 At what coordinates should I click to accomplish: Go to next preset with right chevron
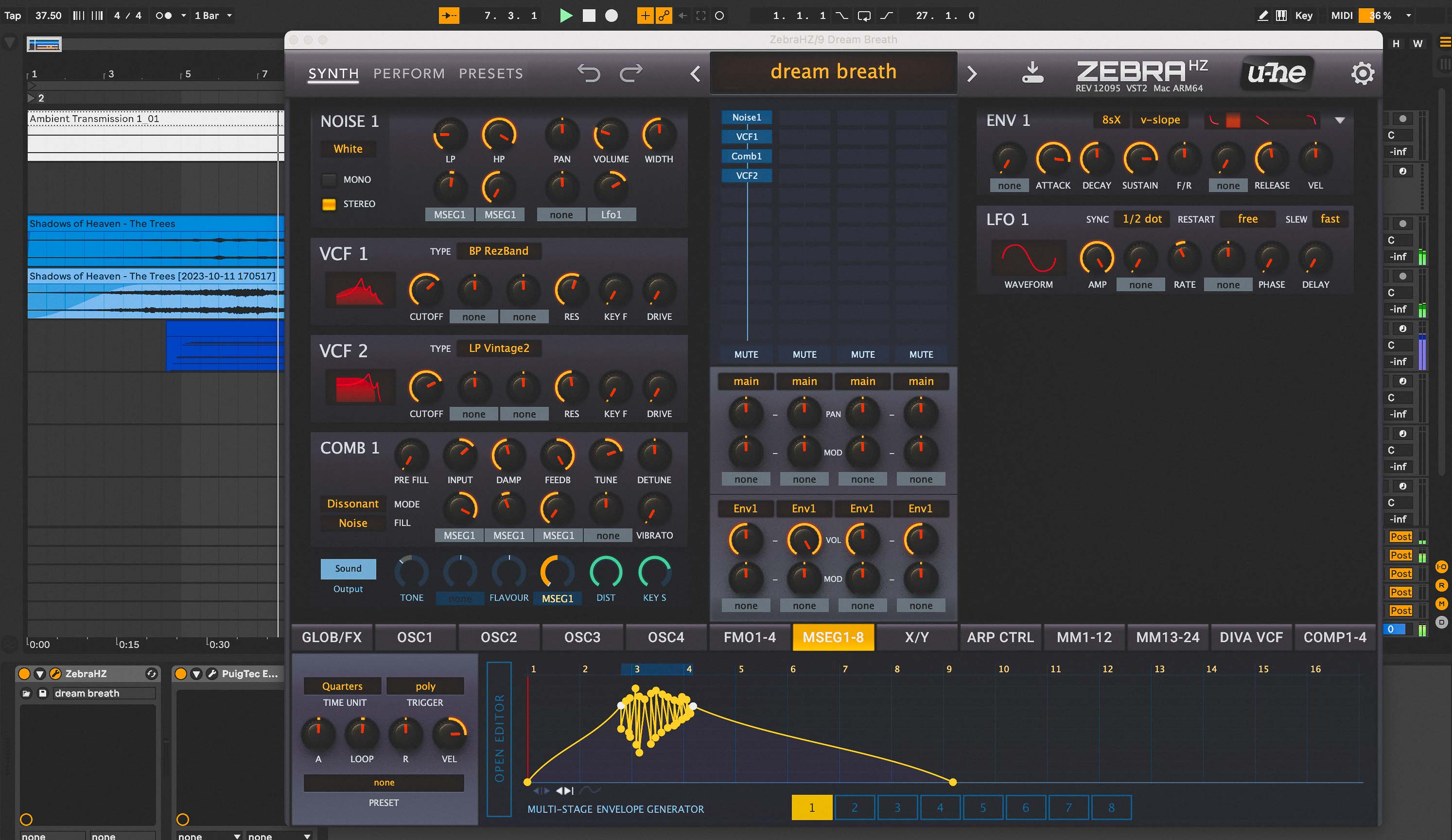[972, 74]
